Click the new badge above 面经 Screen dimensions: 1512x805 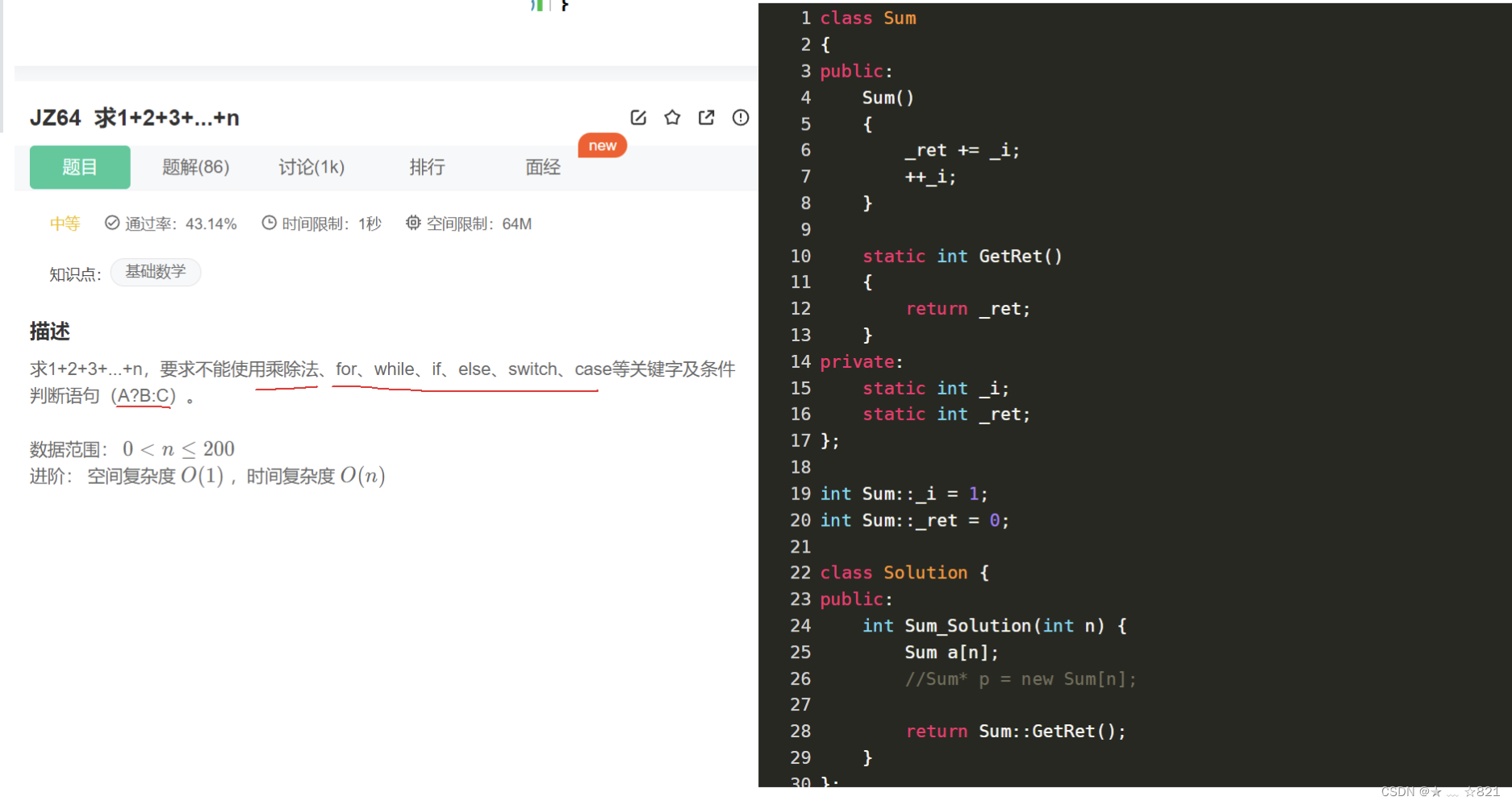pos(603,145)
